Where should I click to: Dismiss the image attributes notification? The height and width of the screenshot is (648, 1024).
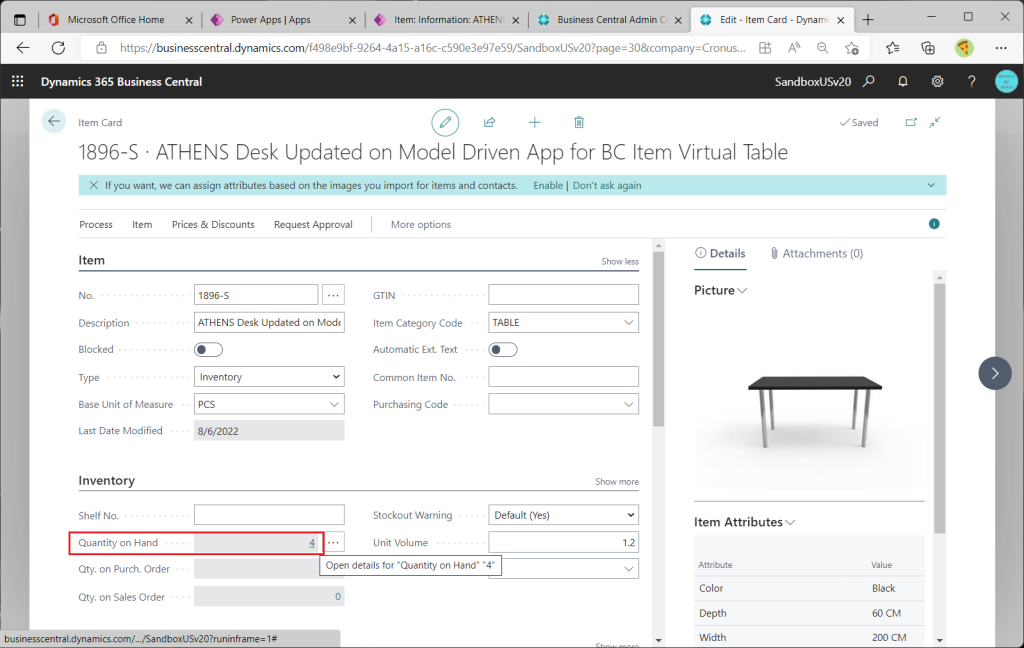pos(93,186)
